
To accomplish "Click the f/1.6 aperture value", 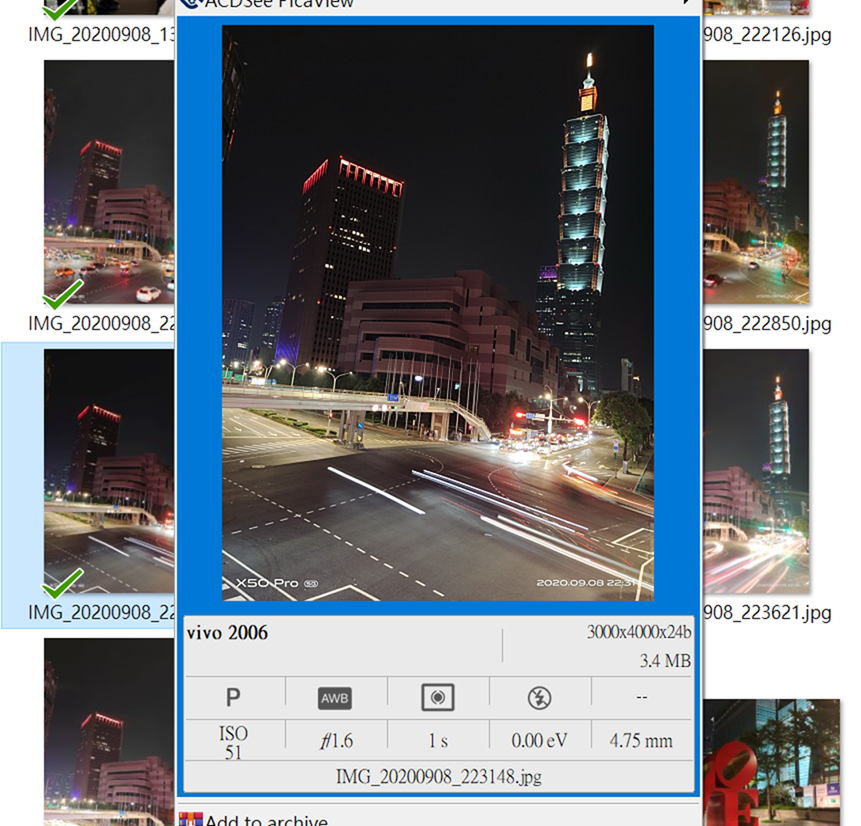I will point(335,741).
